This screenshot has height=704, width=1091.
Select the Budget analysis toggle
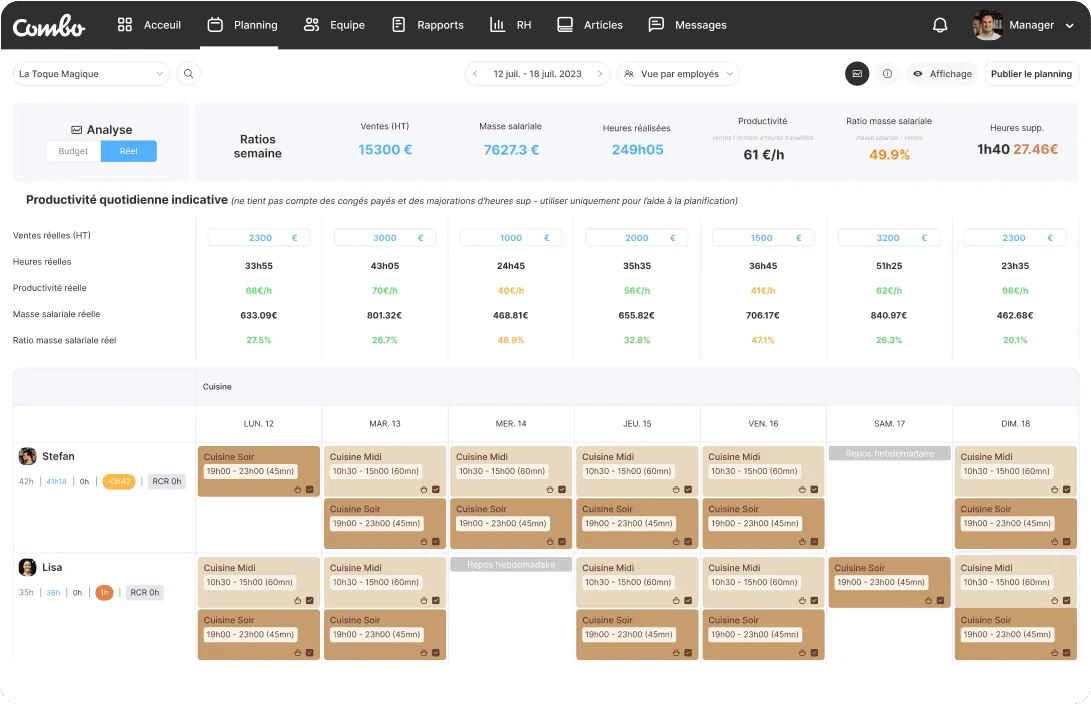pos(73,151)
